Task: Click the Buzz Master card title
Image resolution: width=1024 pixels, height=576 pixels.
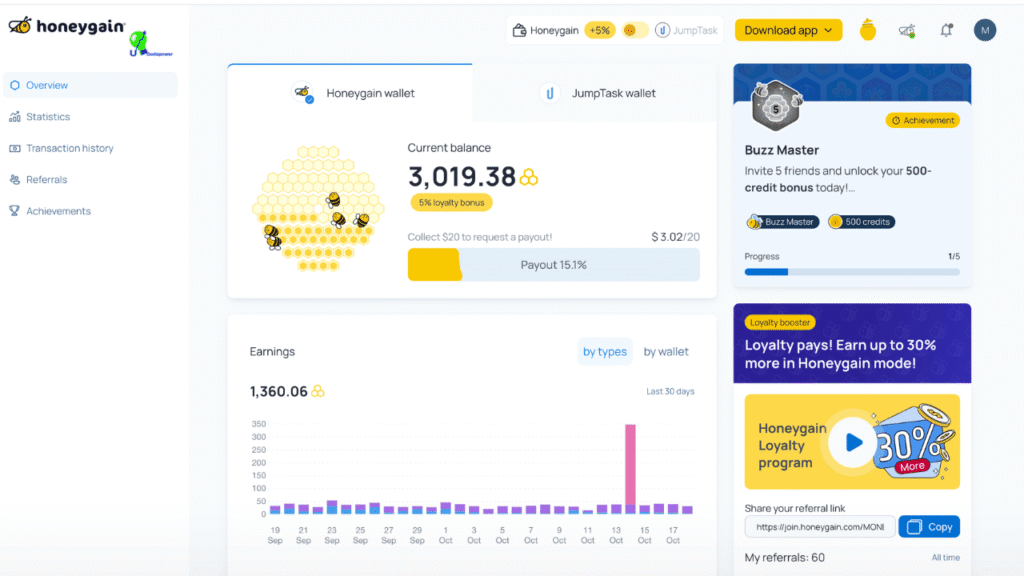Action: coord(782,150)
